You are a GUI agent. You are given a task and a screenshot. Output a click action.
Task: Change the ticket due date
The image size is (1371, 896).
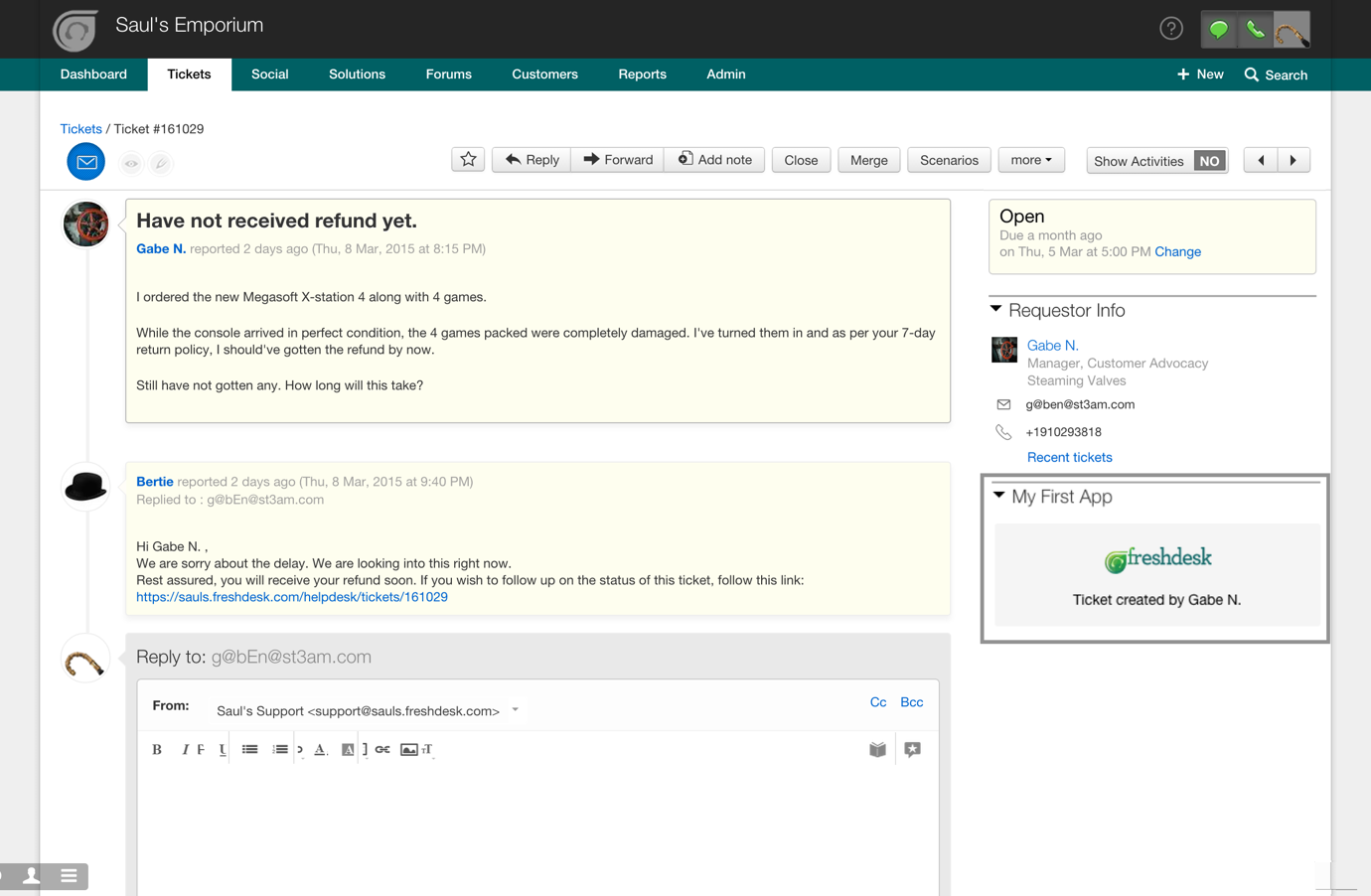tap(1177, 252)
